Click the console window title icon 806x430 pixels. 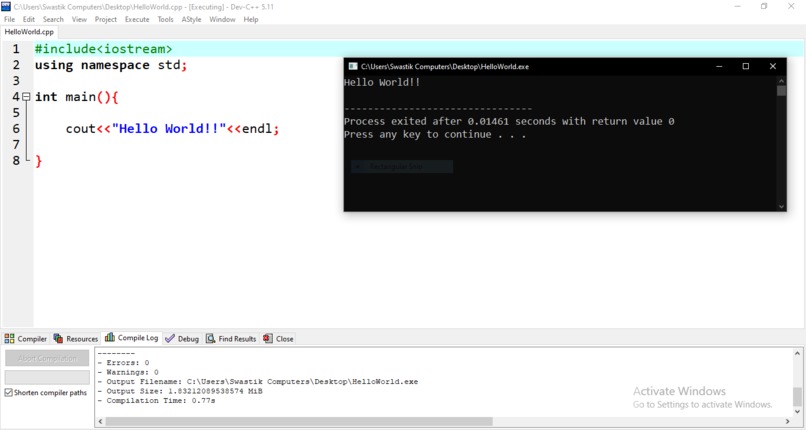353,66
